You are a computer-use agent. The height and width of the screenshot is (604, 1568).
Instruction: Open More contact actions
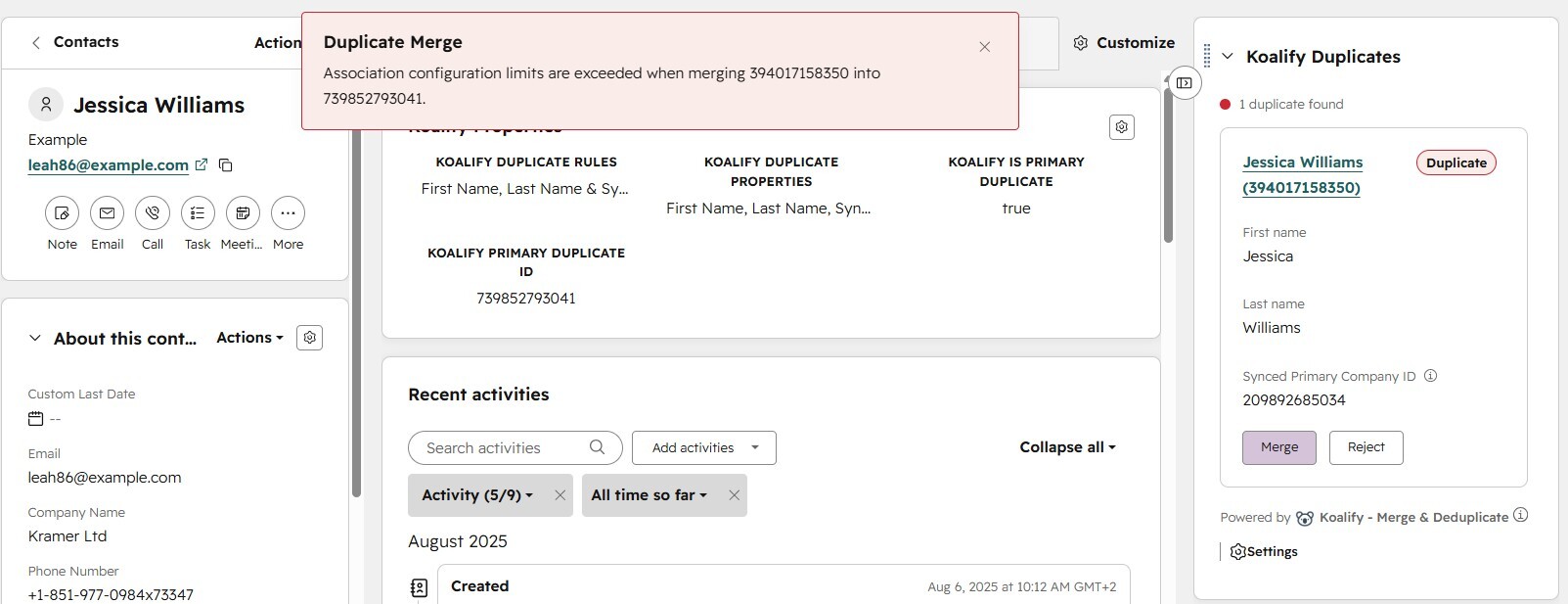tap(288, 213)
